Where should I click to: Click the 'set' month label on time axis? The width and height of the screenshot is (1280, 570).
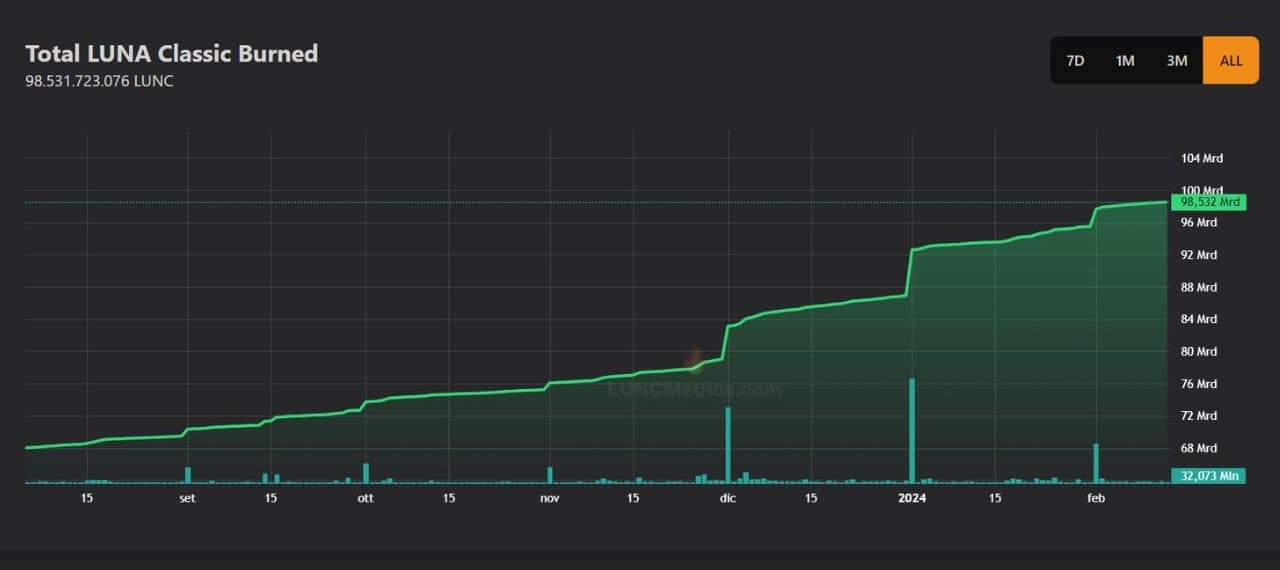(187, 497)
